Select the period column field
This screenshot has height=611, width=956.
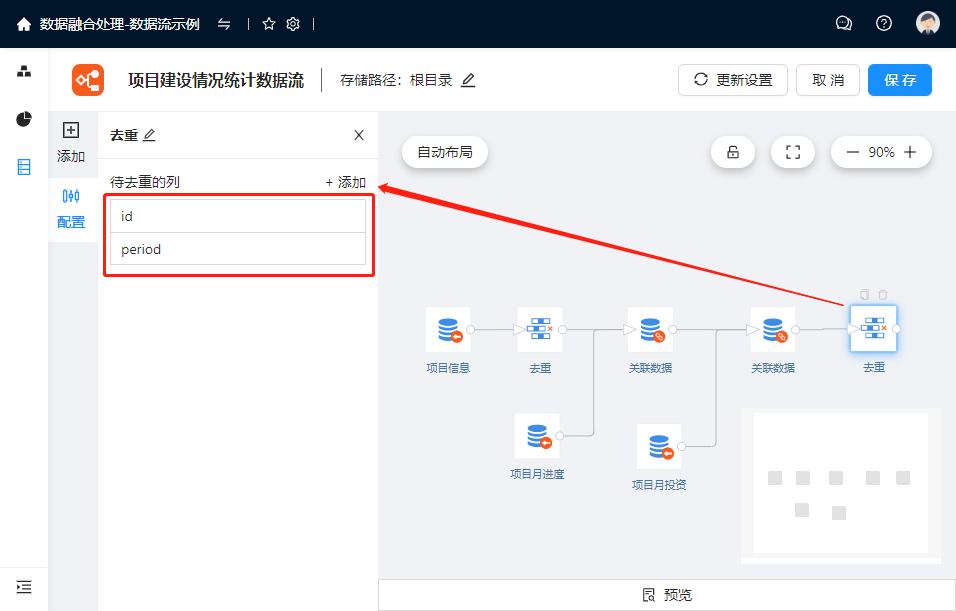238,249
